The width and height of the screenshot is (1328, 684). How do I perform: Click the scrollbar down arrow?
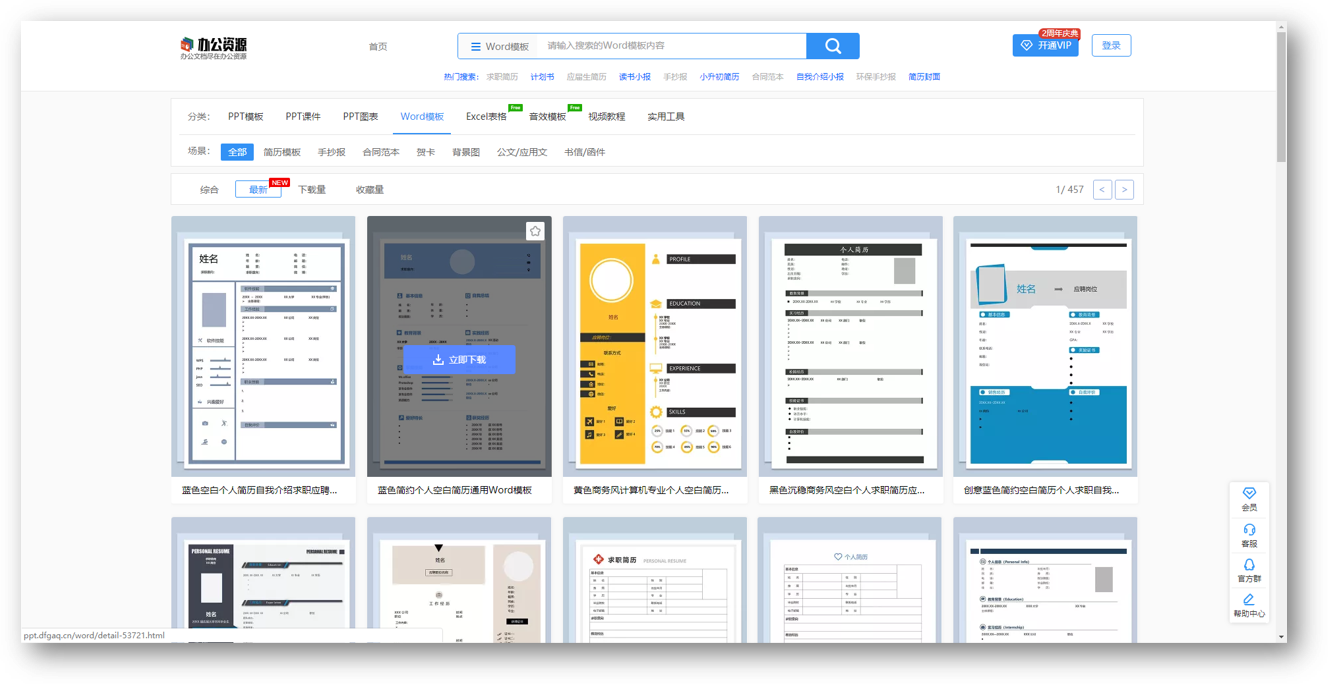1281,637
